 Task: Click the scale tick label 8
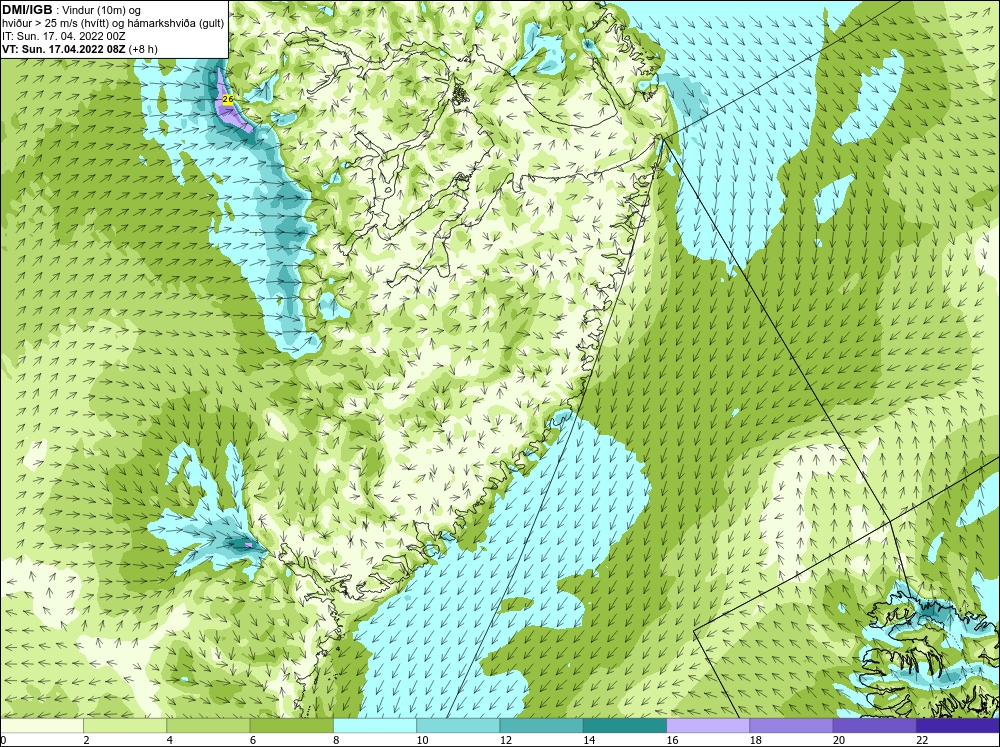(x=336, y=740)
